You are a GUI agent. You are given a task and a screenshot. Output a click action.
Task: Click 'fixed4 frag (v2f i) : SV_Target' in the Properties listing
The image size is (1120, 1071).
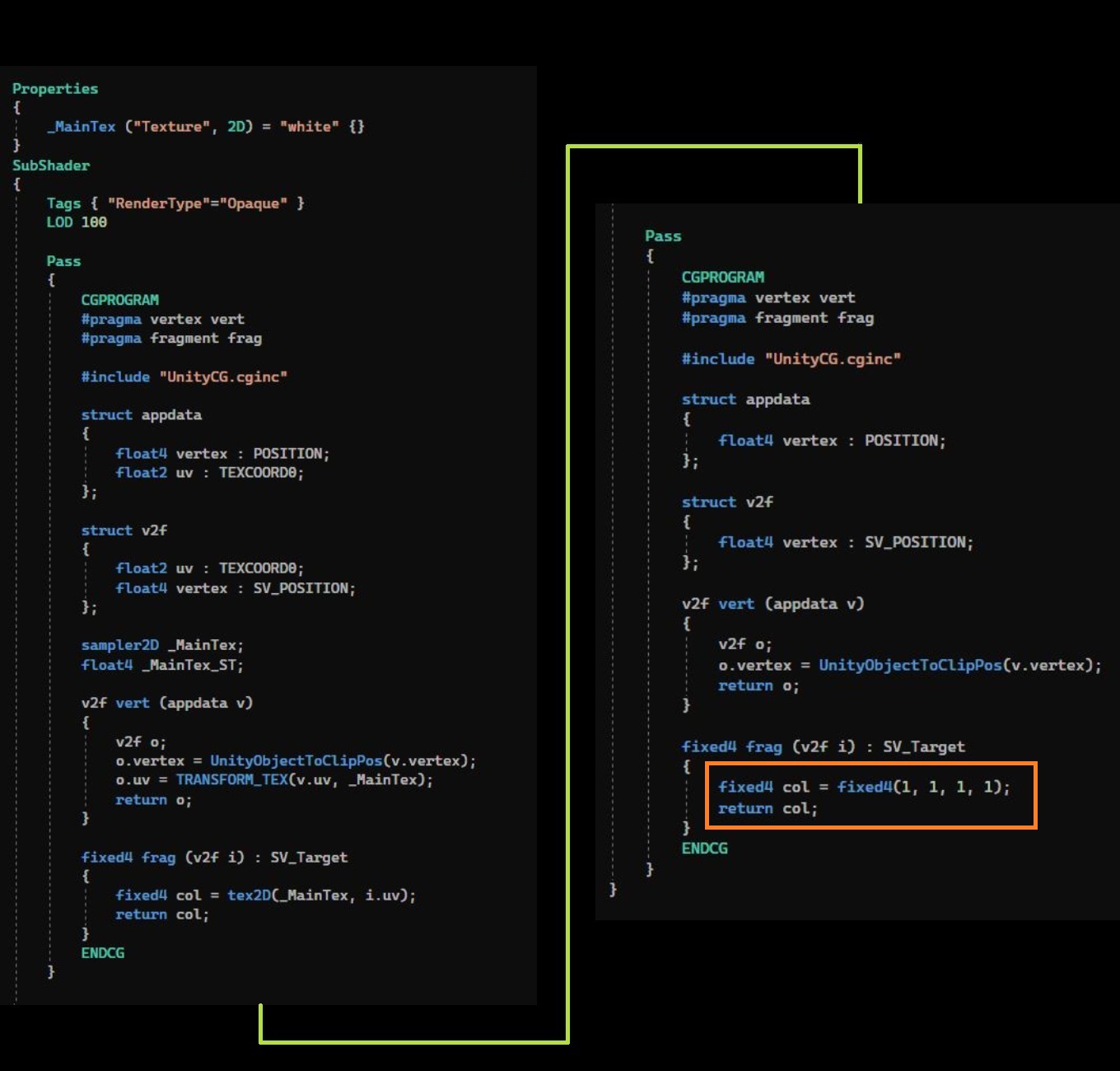(214, 857)
